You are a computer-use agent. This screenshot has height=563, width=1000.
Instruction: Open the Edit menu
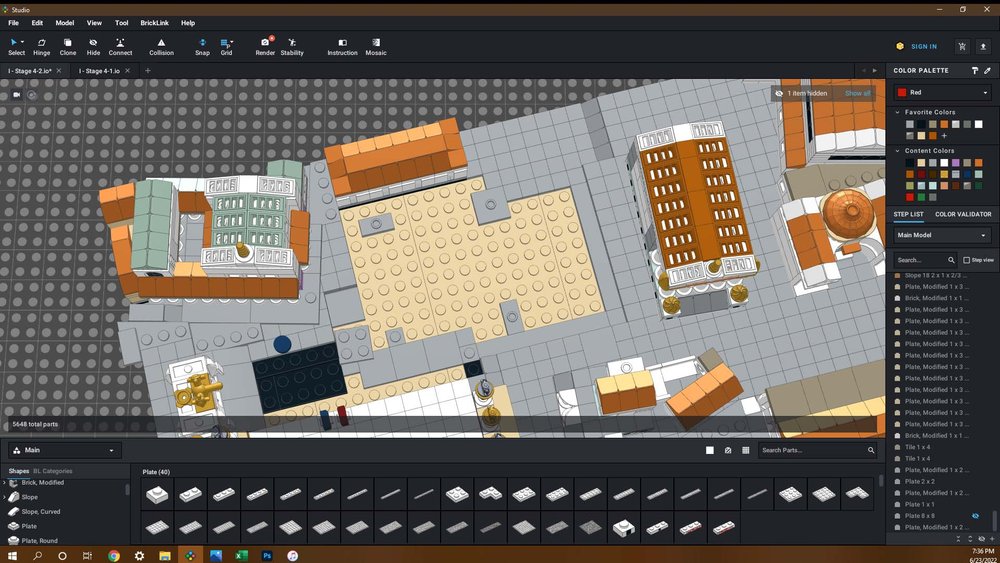click(38, 23)
